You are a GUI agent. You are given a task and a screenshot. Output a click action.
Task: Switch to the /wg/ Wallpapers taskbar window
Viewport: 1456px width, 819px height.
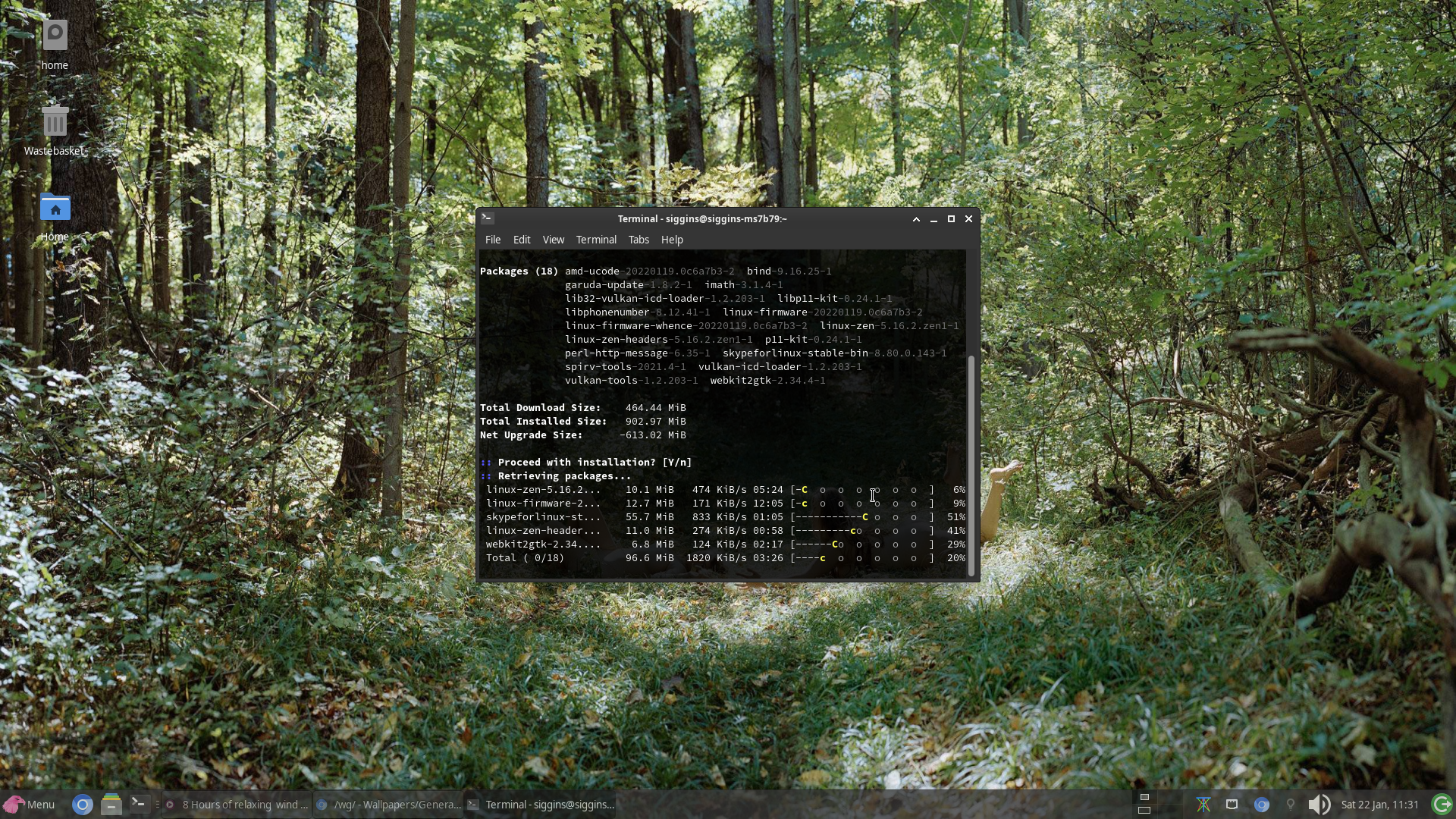pos(388,805)
